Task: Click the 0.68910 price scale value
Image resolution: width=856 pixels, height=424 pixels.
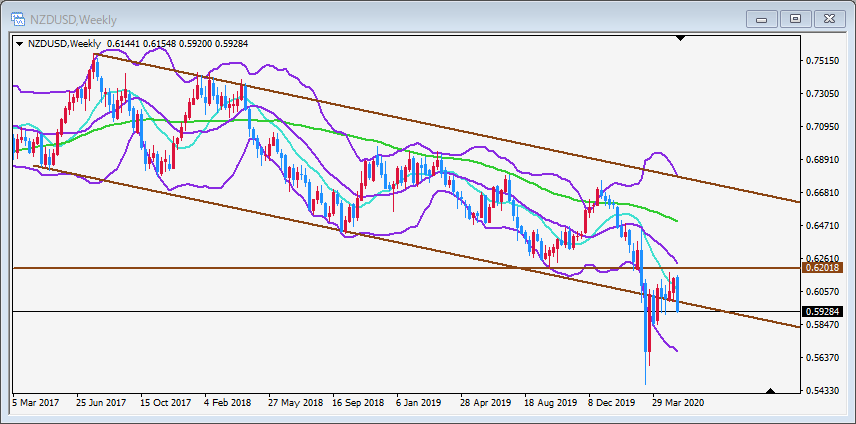Action: coord(823,159)
